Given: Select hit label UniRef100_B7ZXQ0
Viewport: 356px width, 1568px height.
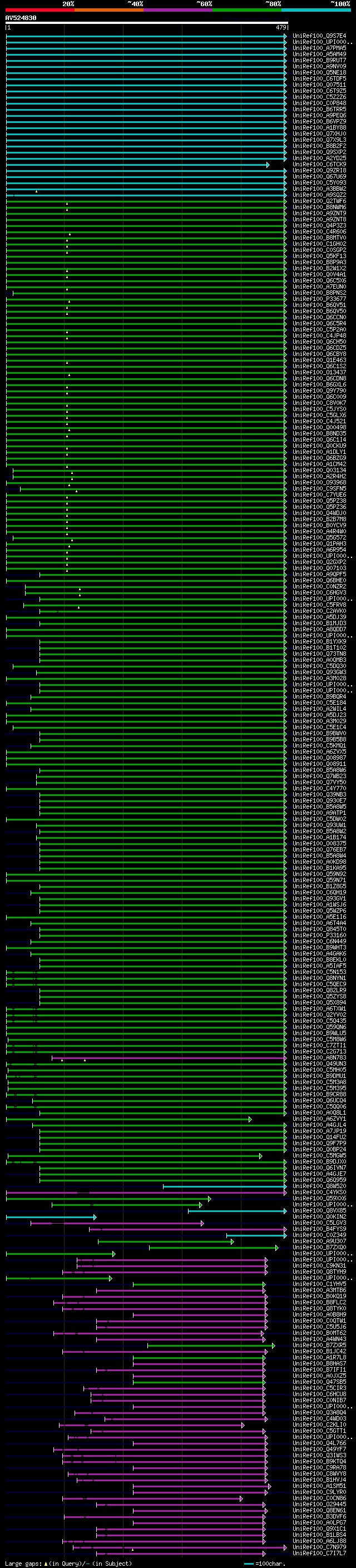Looking at the screenshot, I should (x=319, y=1247).
